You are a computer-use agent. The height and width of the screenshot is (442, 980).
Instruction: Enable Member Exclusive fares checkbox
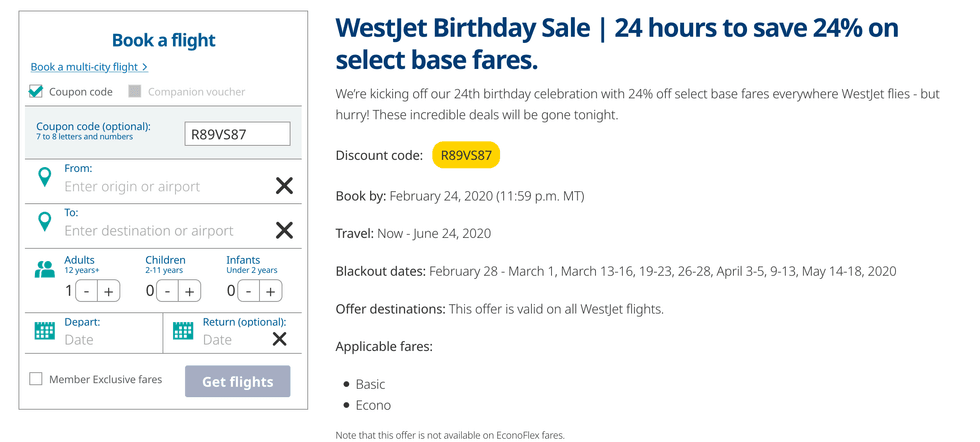36,379
